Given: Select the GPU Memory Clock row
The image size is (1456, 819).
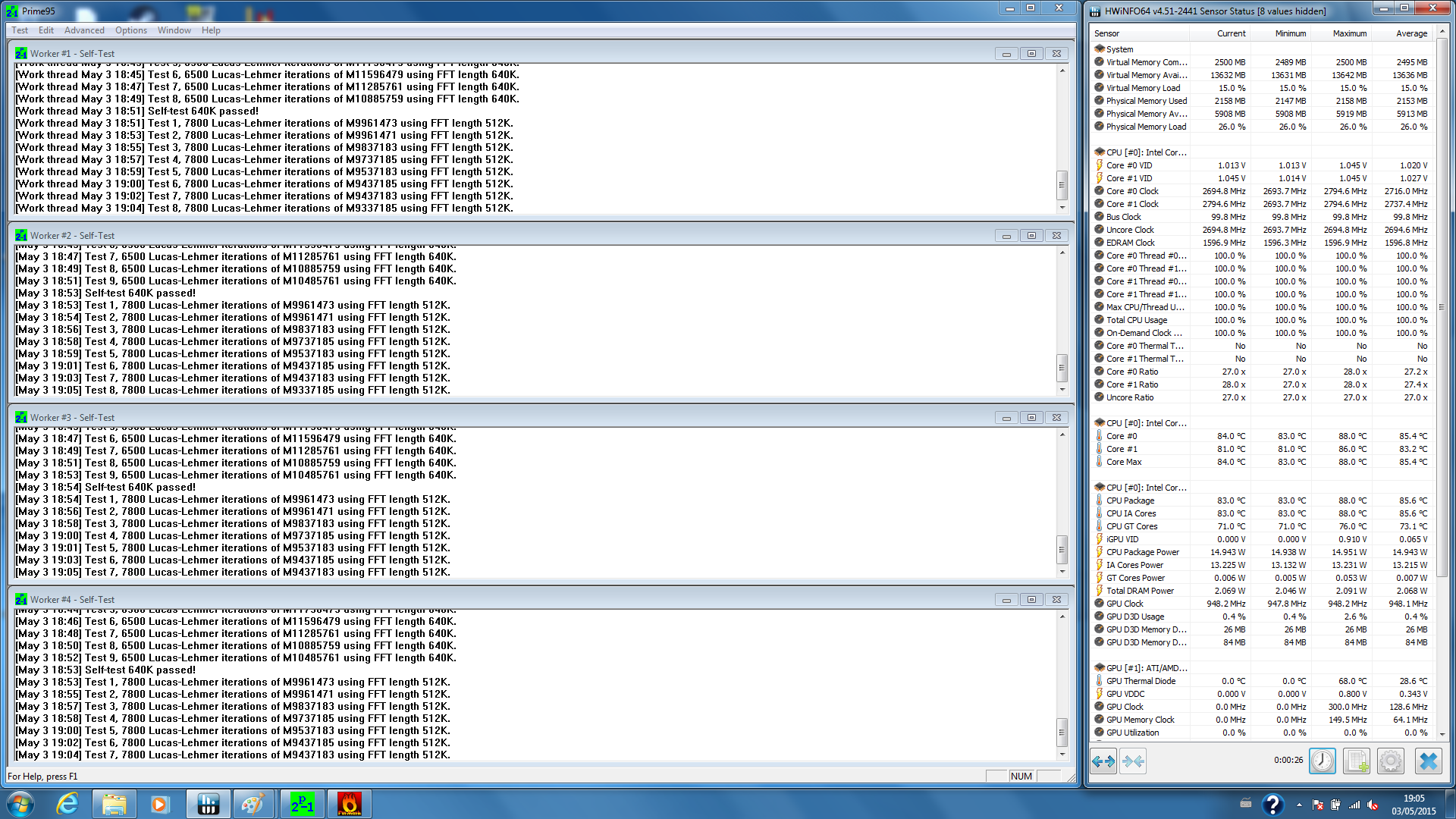Looking at the screenshot, I should [1262, 720].
